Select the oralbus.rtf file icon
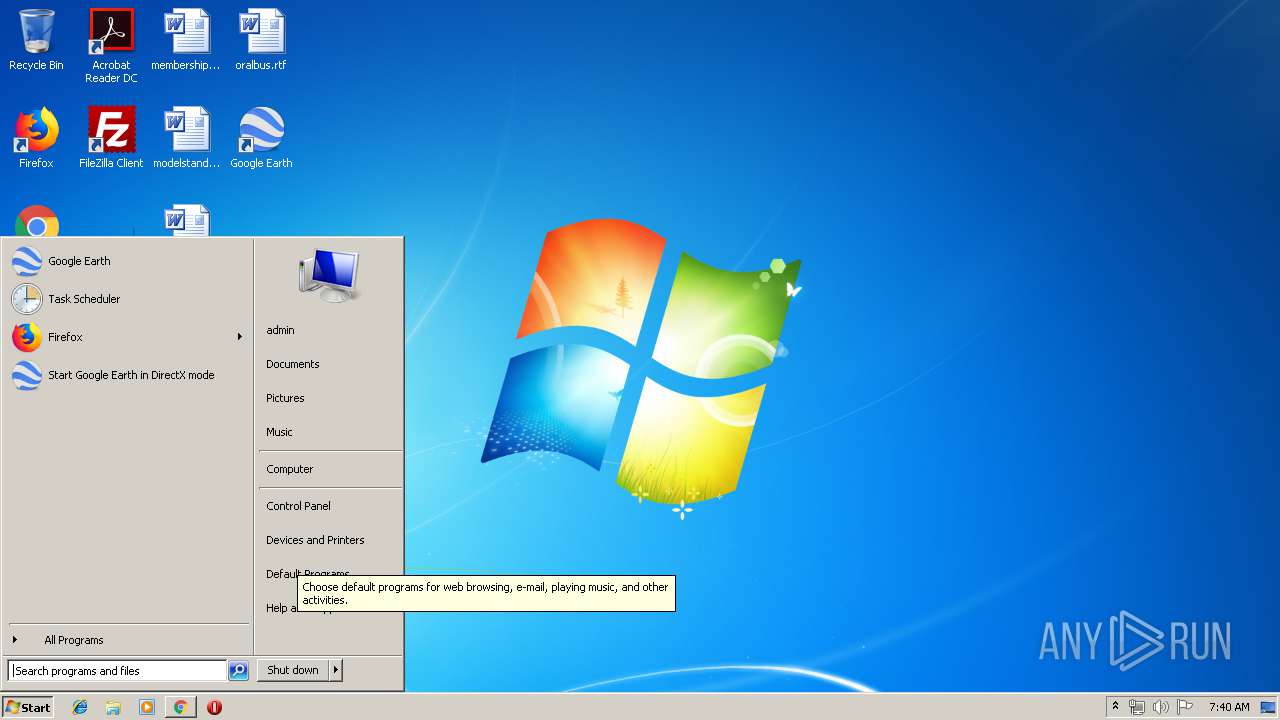The image size is (1280, 720). 261,41
